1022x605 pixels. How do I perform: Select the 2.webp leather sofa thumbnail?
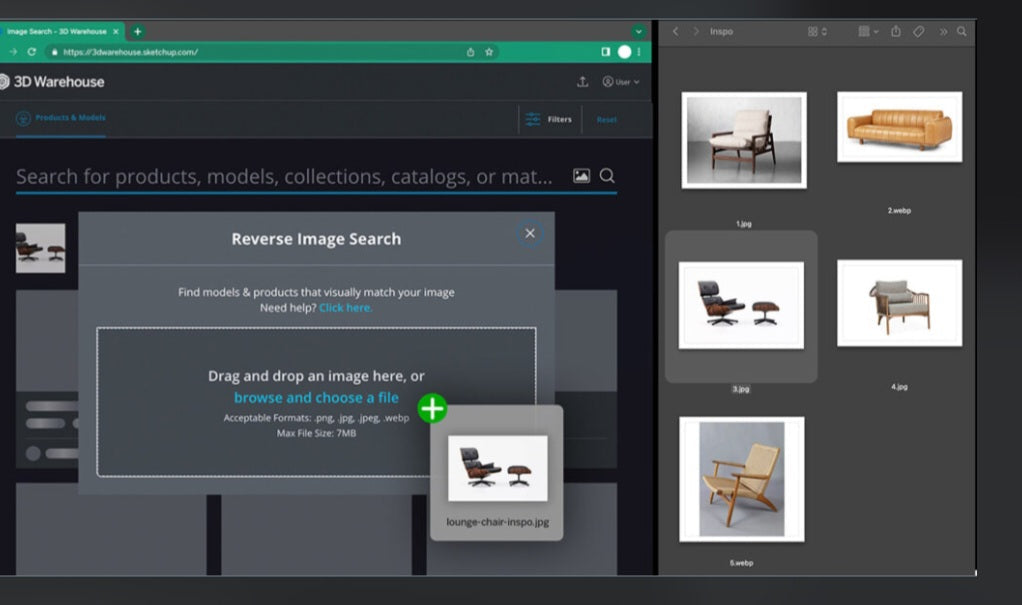[x=899, y=126]
